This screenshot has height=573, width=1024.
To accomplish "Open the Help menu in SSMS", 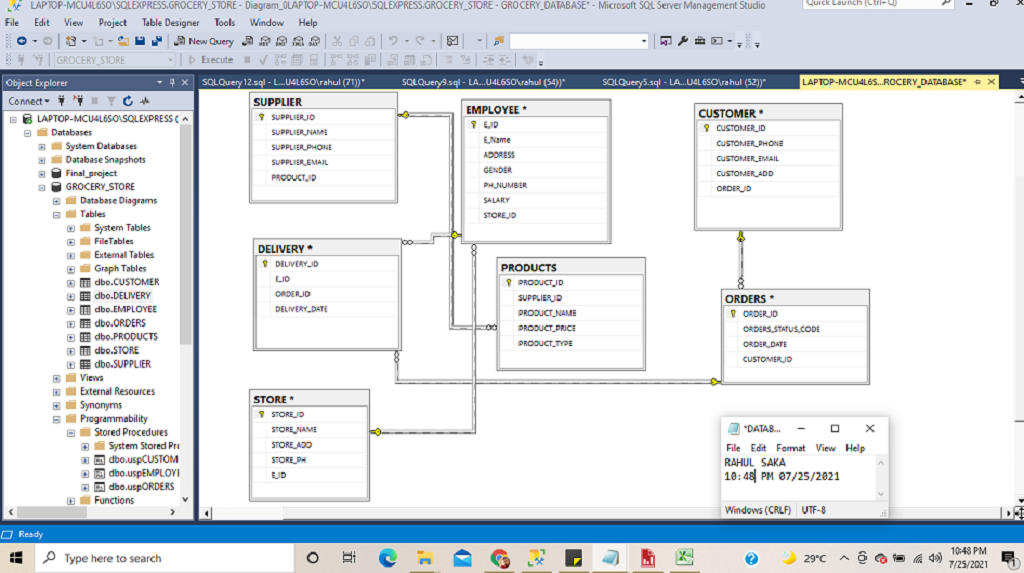I will (x=308, y=22).
